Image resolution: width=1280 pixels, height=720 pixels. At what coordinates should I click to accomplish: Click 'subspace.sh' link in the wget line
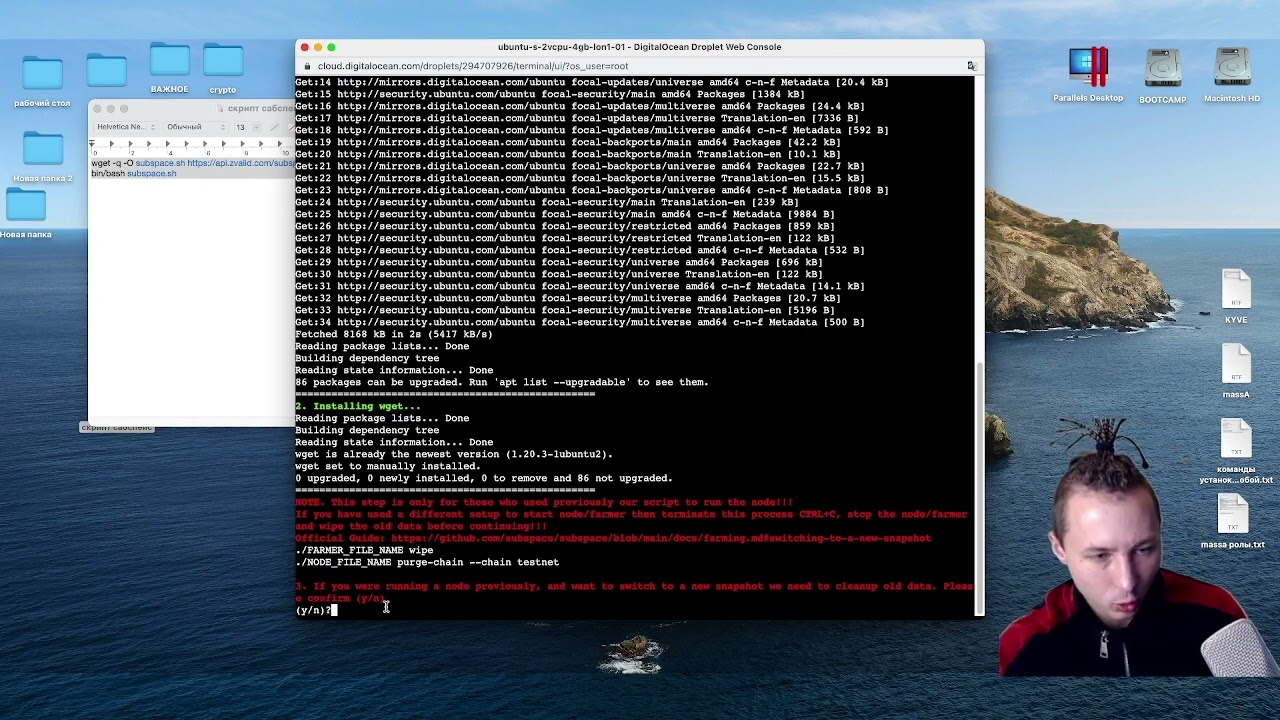pos(160,163)
